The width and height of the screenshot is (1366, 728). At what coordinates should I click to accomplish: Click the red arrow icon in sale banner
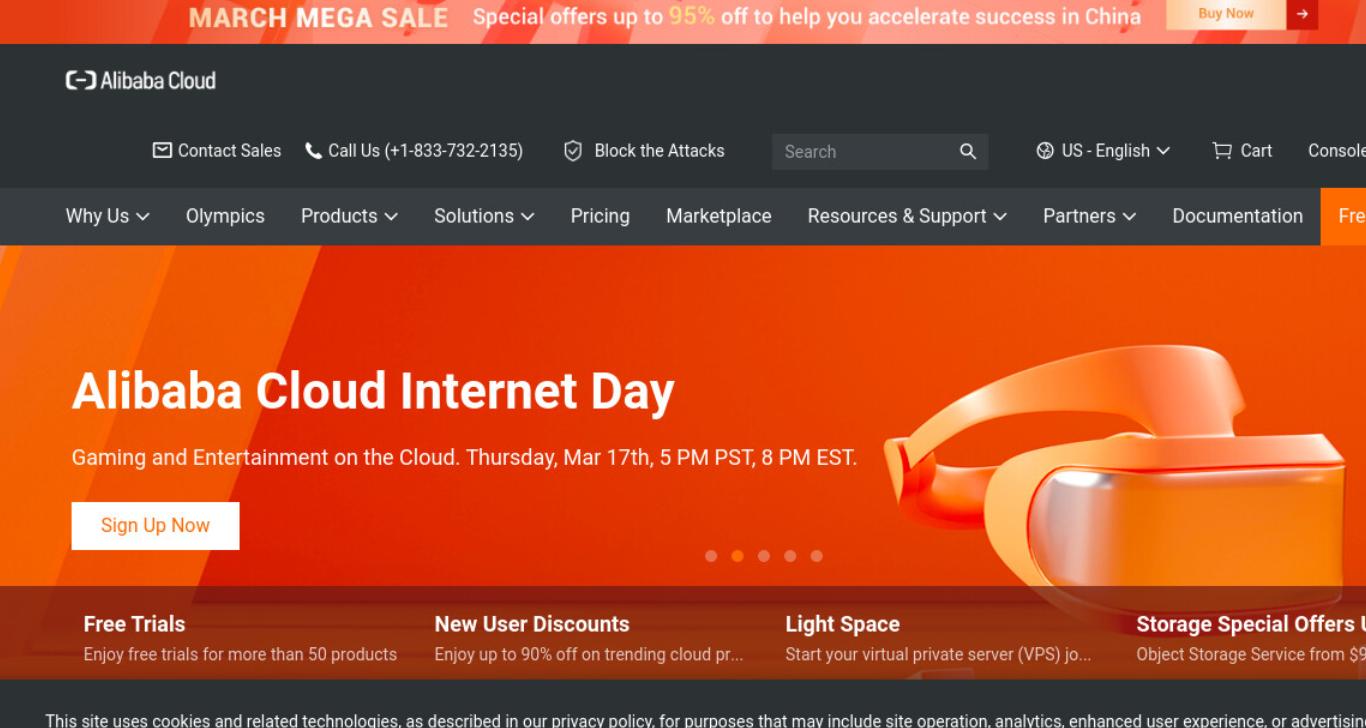(x=1302, y=14)
